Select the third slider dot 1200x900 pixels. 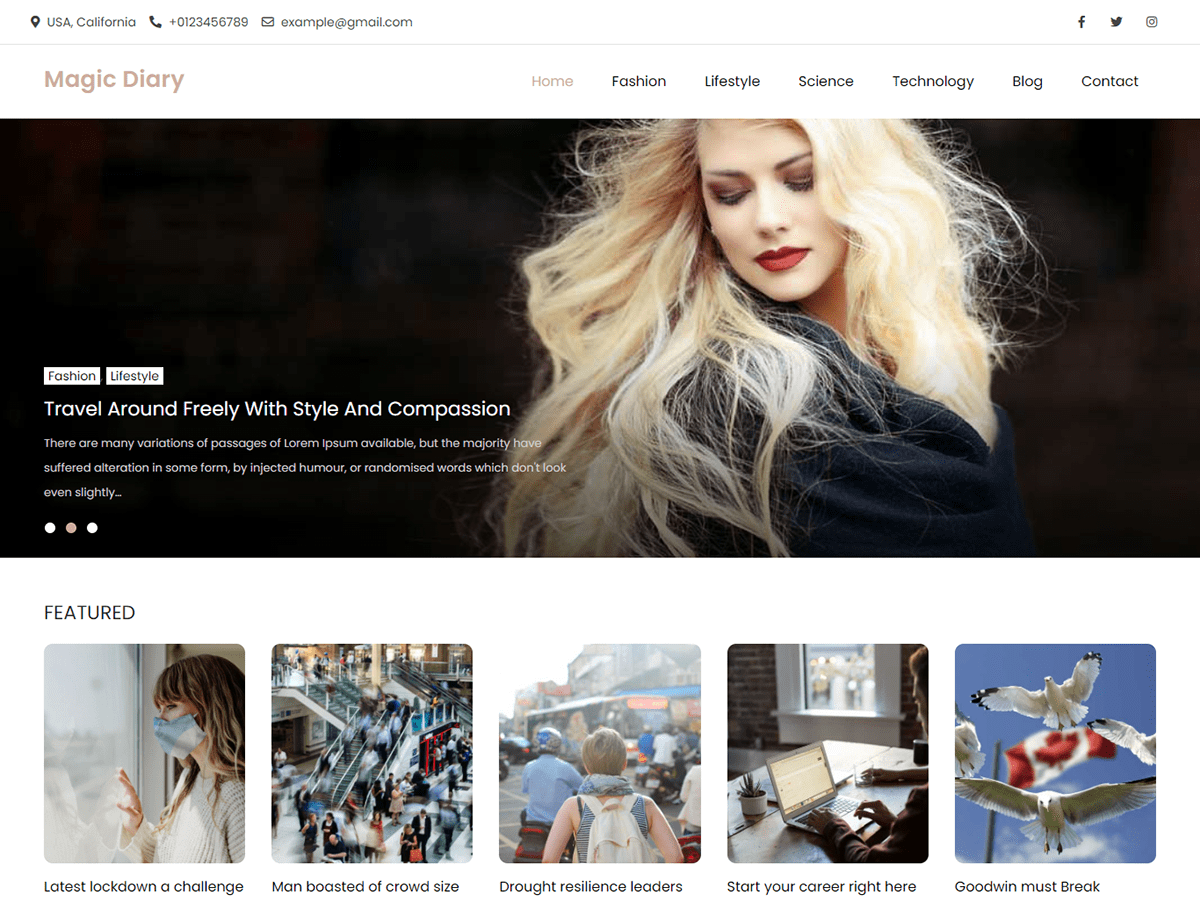point(92,528)
